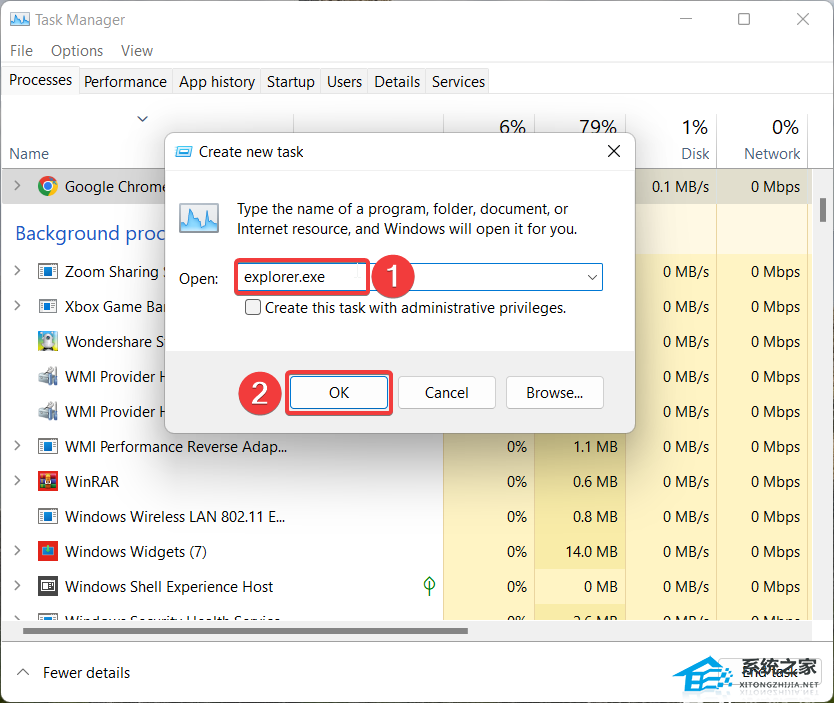The image size is (834, 703).
Task: Sort by the Name column header
Action: click(29, 154)
